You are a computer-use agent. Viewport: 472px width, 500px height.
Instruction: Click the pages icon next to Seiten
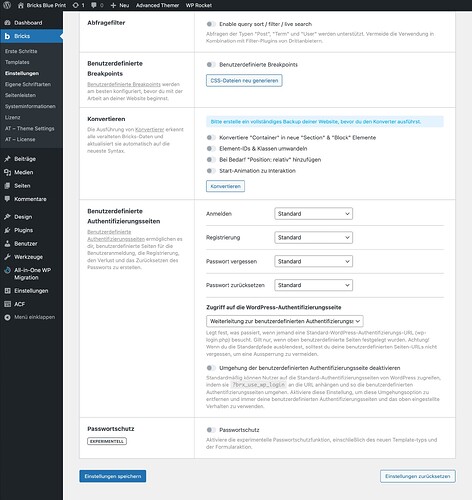click(x=7, y=186)
